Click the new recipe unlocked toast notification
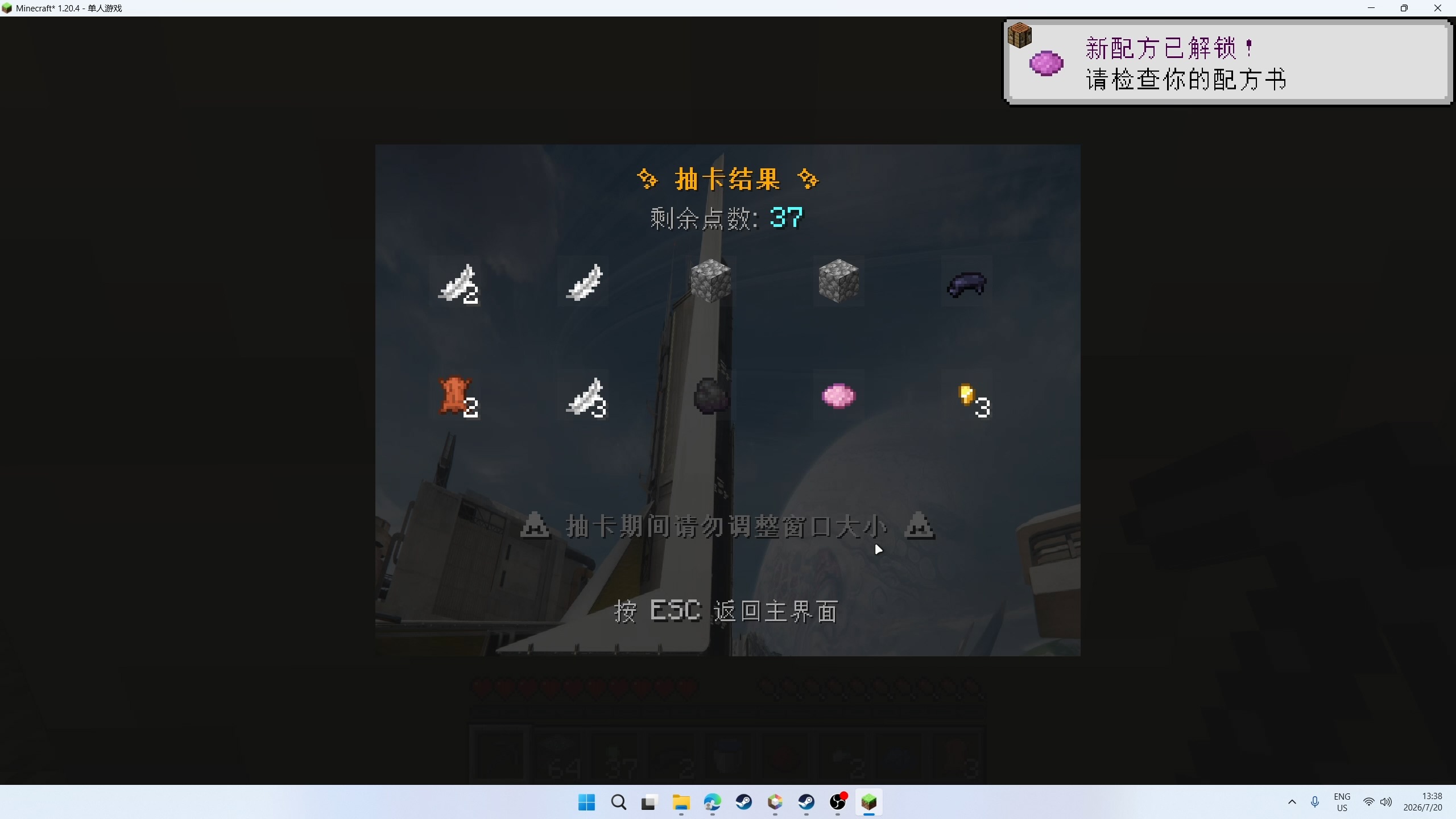This screenshot has height=819, width=1456. click(1227, 61)
